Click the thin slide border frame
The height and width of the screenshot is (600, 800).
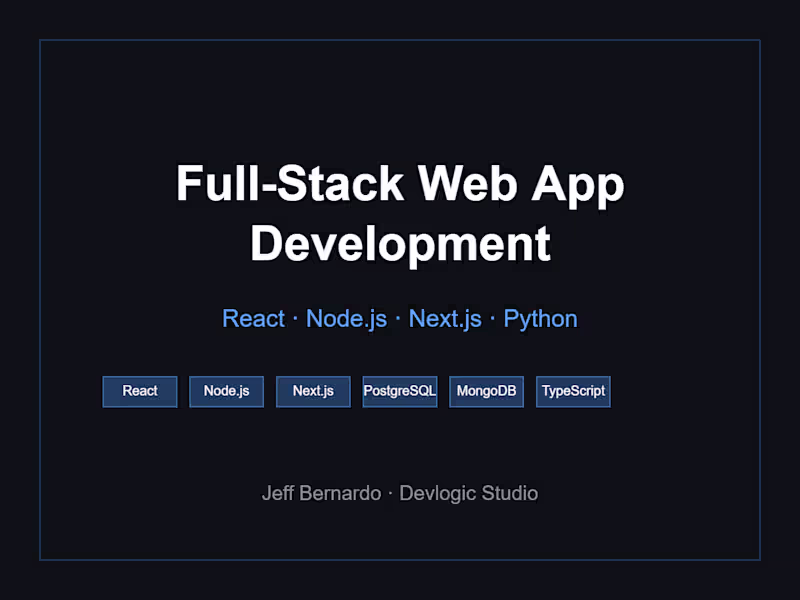pyautogui.click(x=400, y=40)
